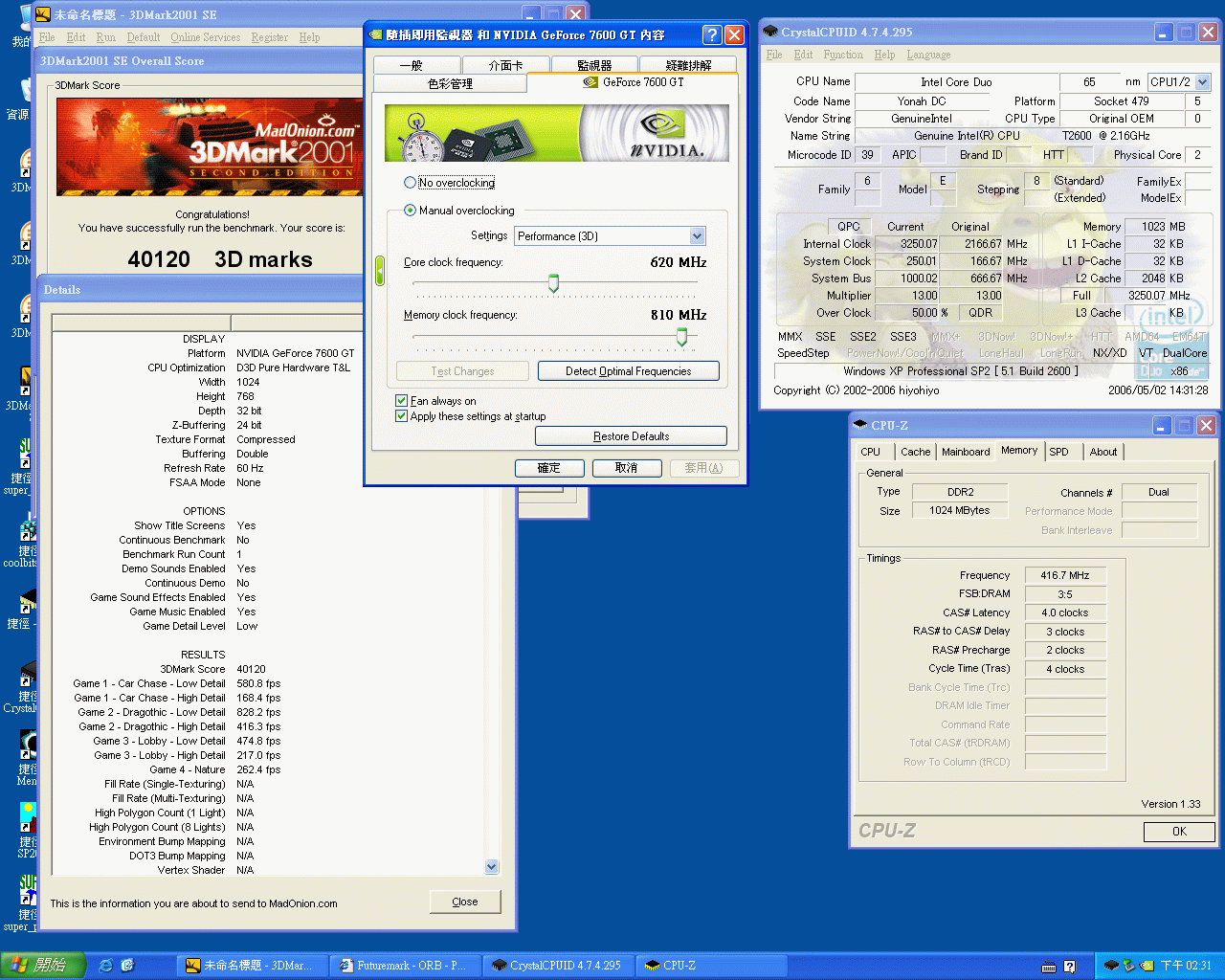Open the Windows Start button
This screenshot has width=1225, height=980.
(x=43, y=966)
